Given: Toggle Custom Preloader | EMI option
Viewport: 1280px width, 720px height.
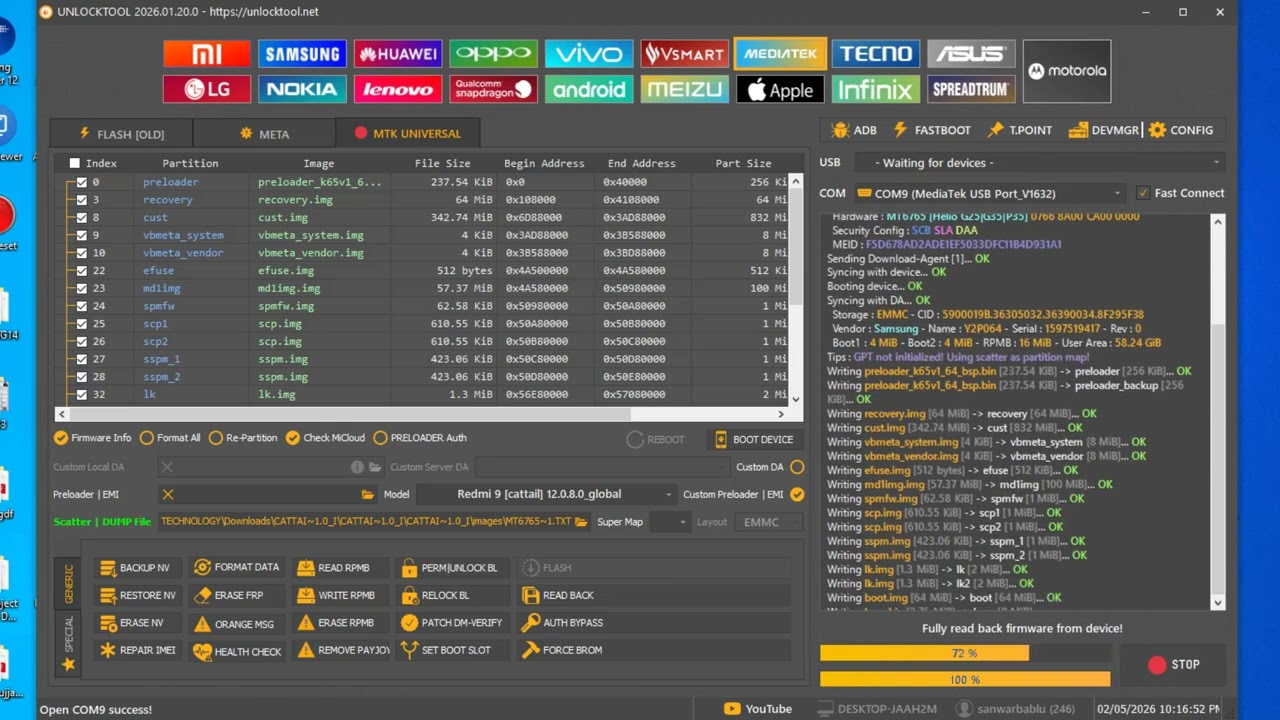Looking at the screenshot, I should (797, 494).
